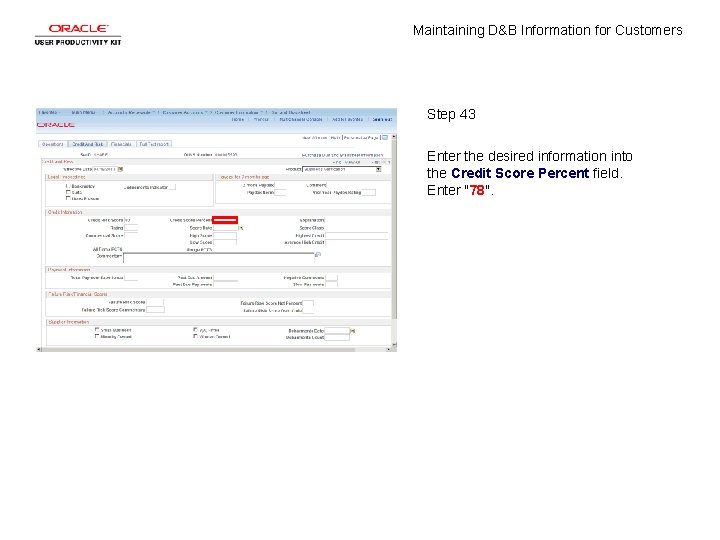Click the Effective Date input field
Viewport: 720px width, 540px height.
click(x=105, y=169)
